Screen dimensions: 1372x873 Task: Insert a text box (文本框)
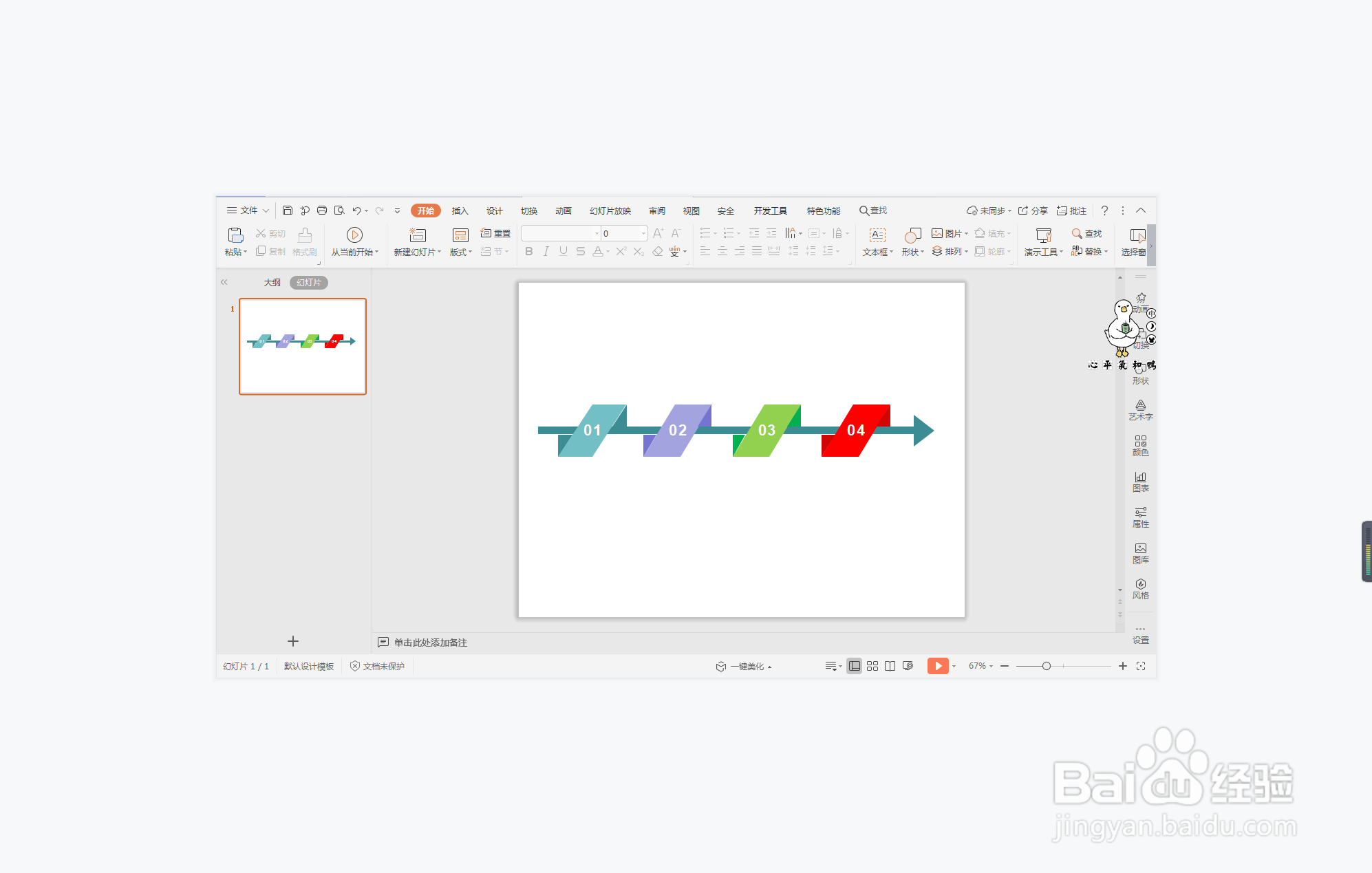click(x=877, y=236)
